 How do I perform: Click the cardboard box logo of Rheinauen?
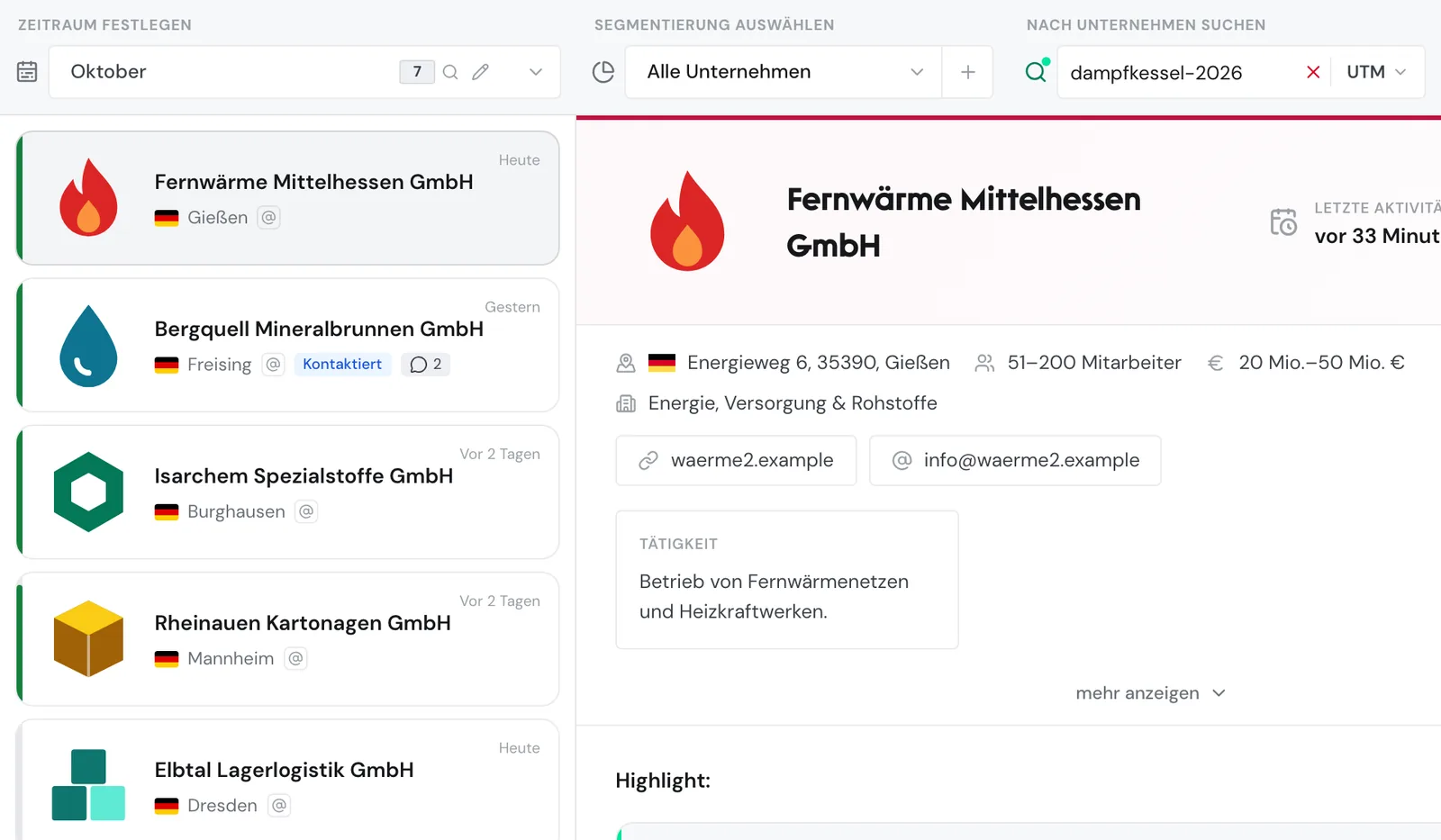click(88, 638)
